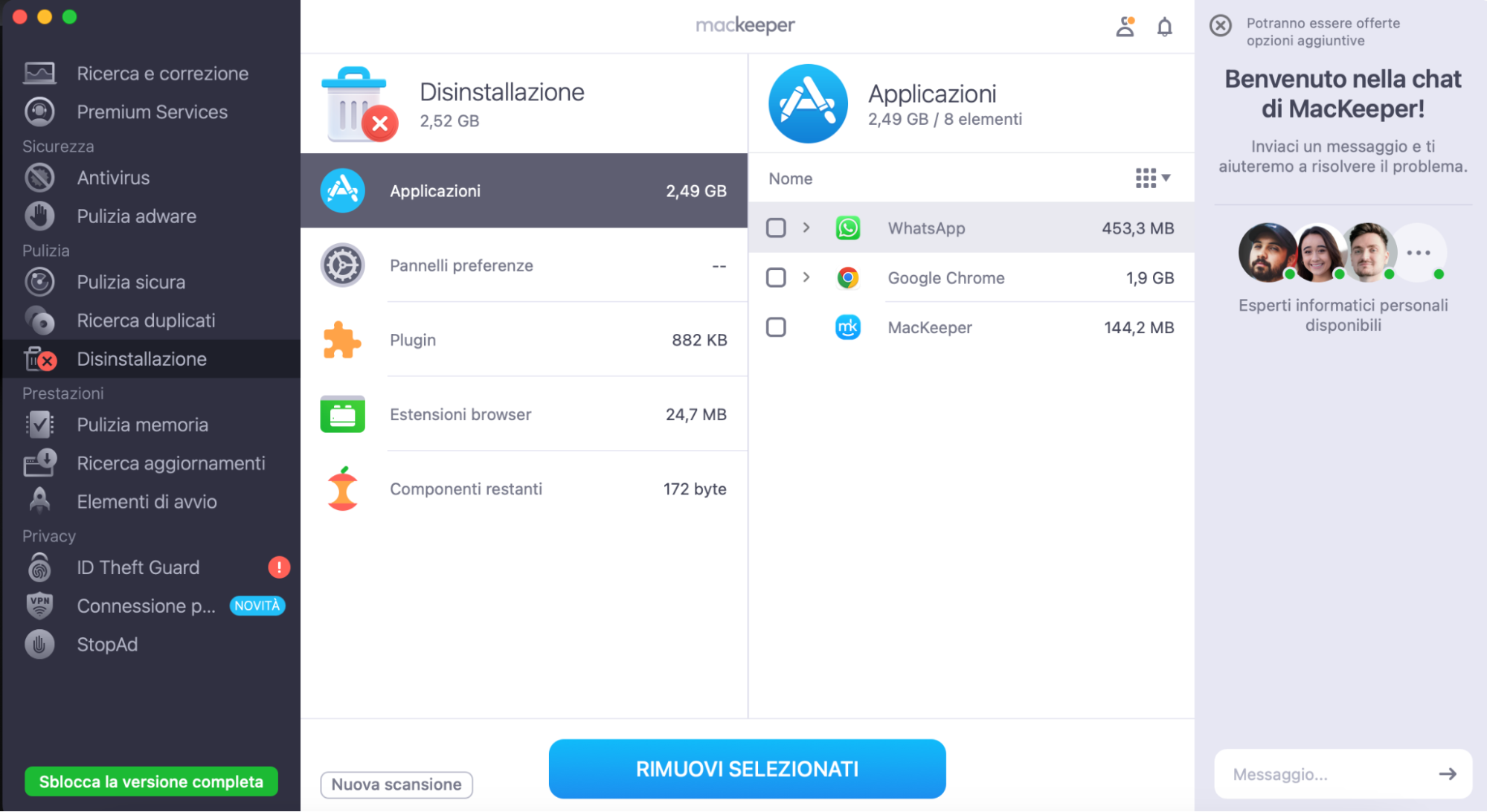The height and width of the screenshot is (812, 1487).
Task: Select Google Chrome for removal
Action: [776, 277]
